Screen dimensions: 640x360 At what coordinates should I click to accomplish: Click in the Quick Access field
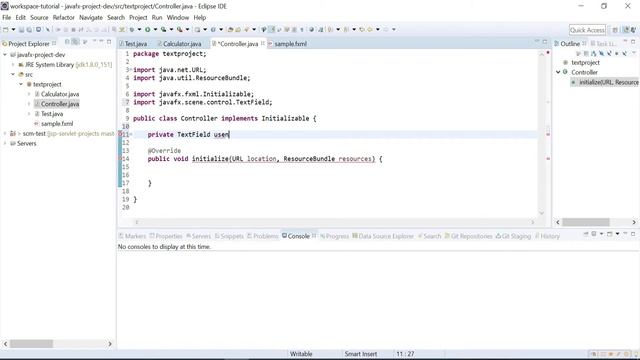[587, 30]
